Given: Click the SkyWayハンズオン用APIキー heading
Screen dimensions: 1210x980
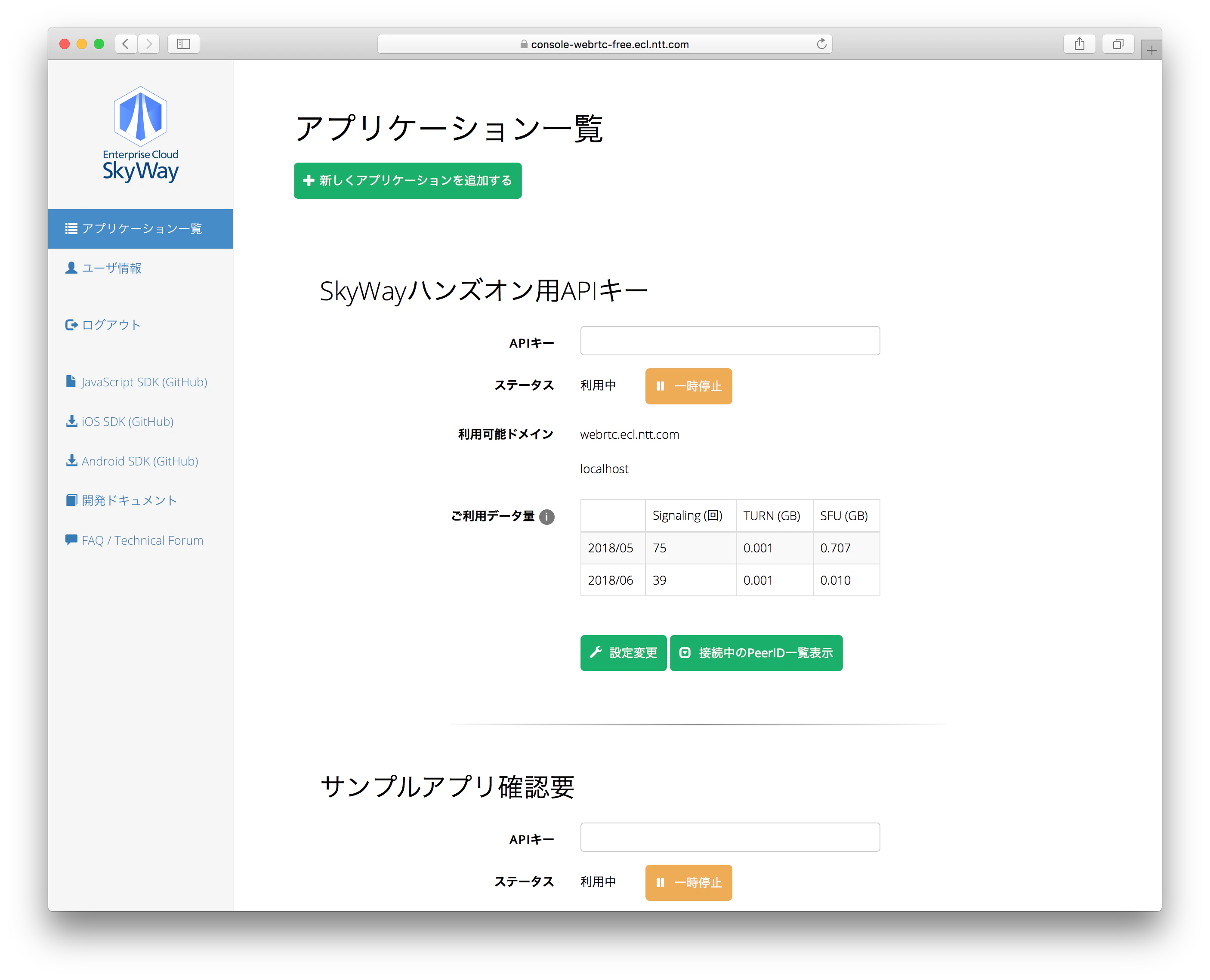Looking at the screenshot, I should click(x=484, y=291).
